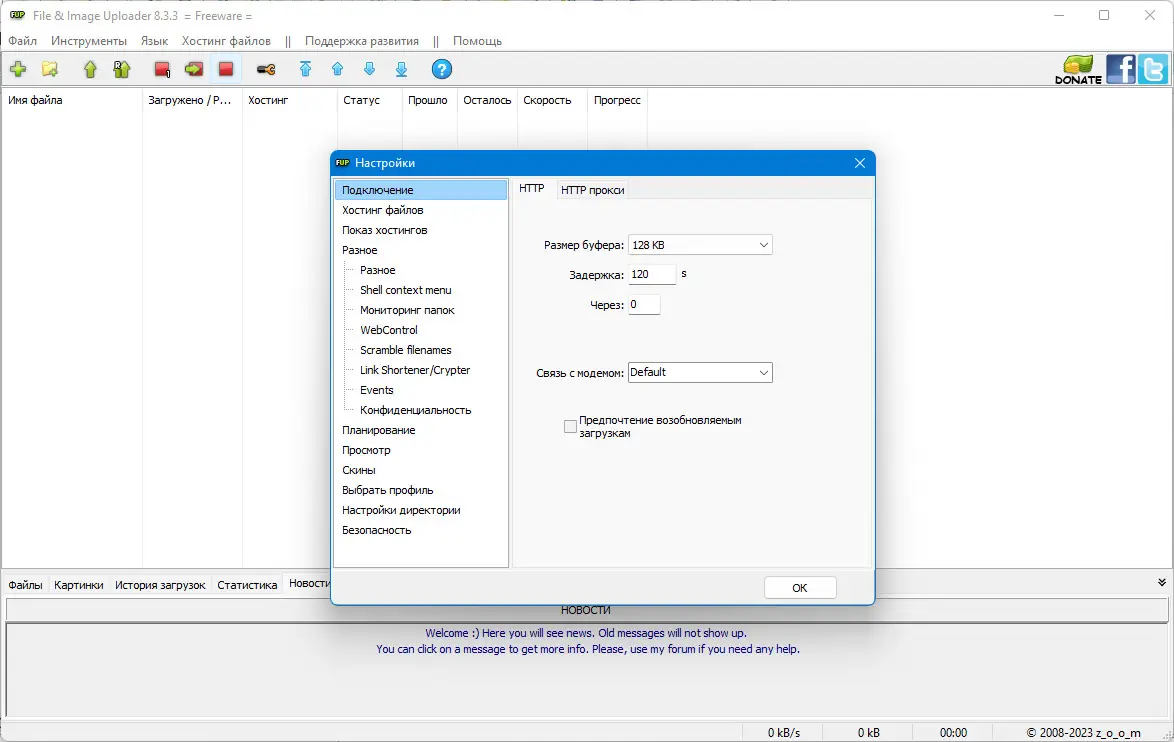Switch to the Картинки bottom tab

point(79,585)
